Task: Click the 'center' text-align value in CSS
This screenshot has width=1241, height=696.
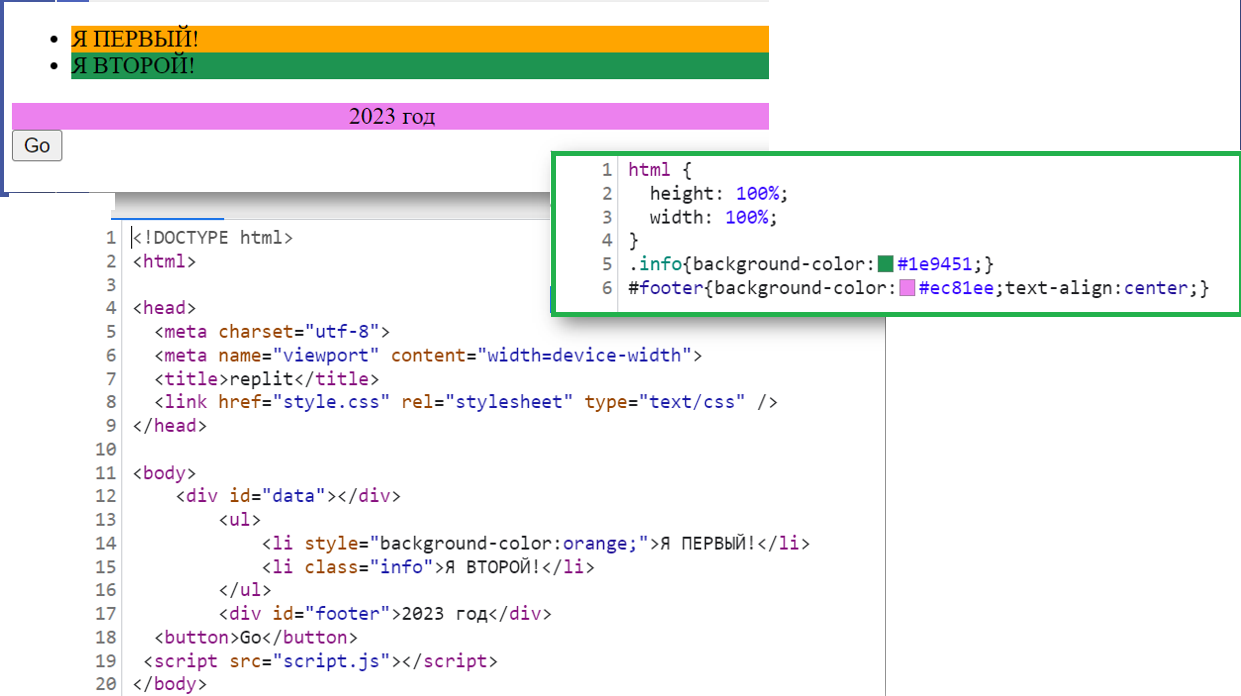Action: 1156,289
